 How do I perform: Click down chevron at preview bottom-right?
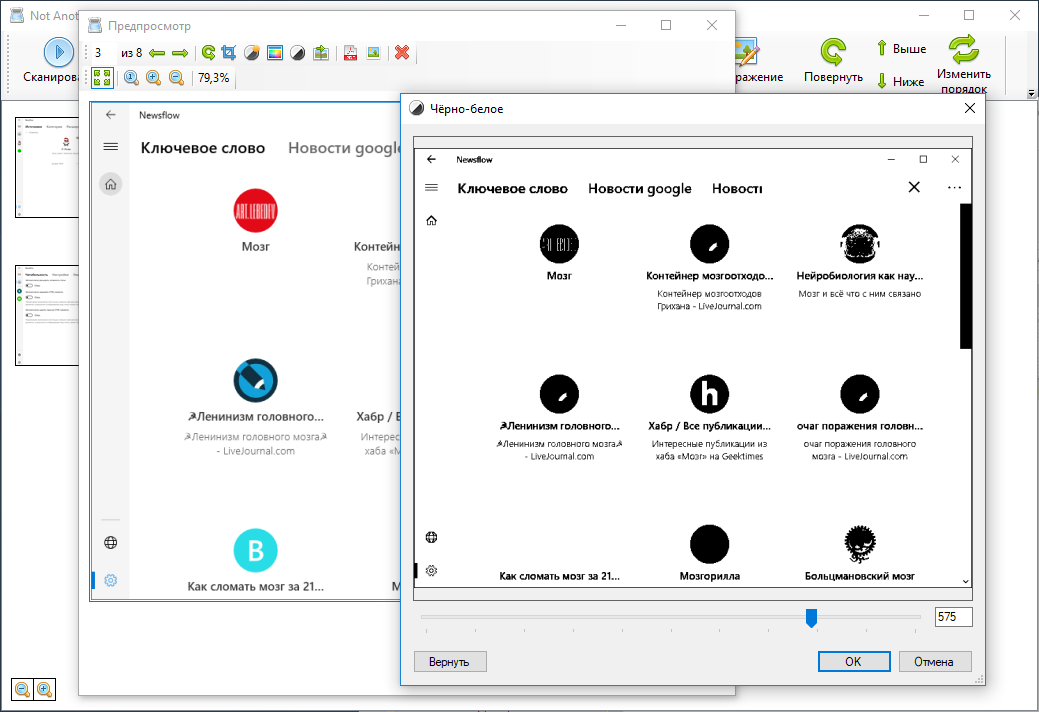[965, 582]
